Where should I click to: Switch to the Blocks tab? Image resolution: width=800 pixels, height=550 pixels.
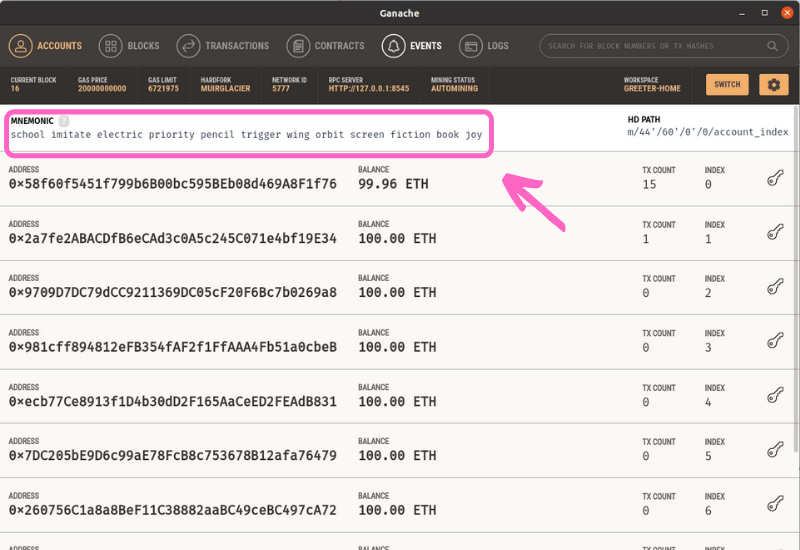point(129,46)
